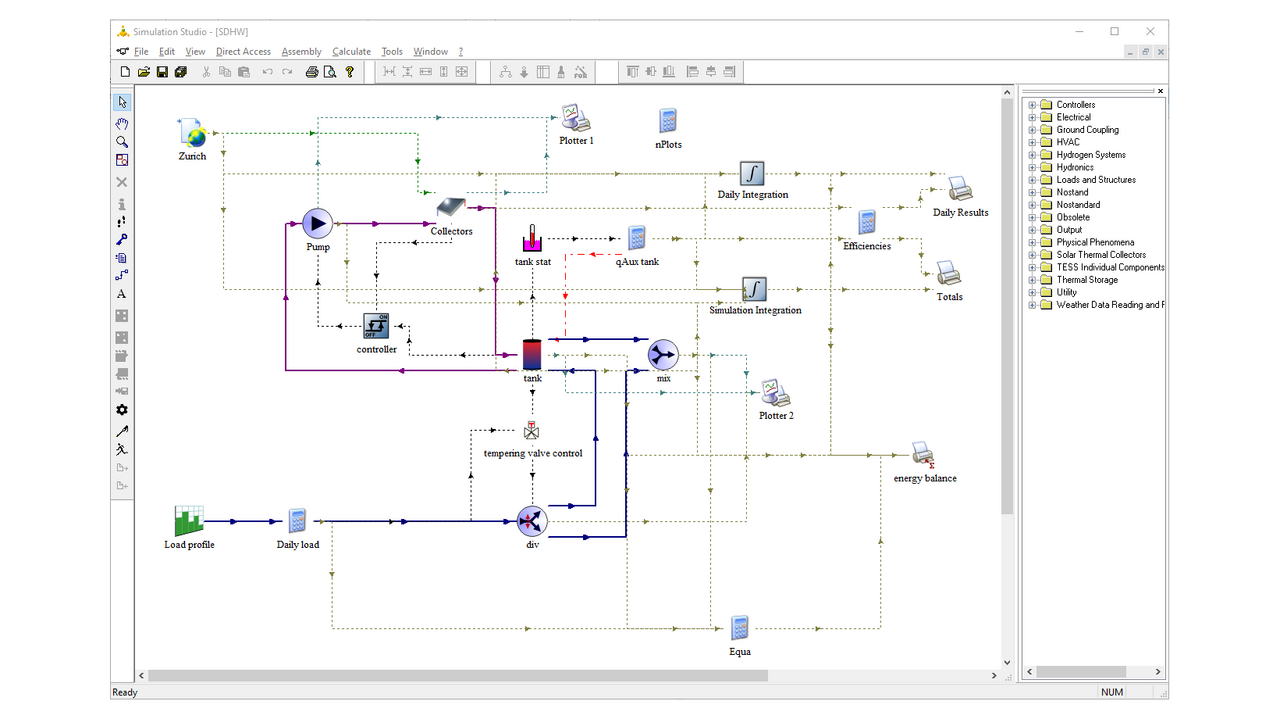
Task: Select the Daily Integration component
Action: [x=752, y=174]
